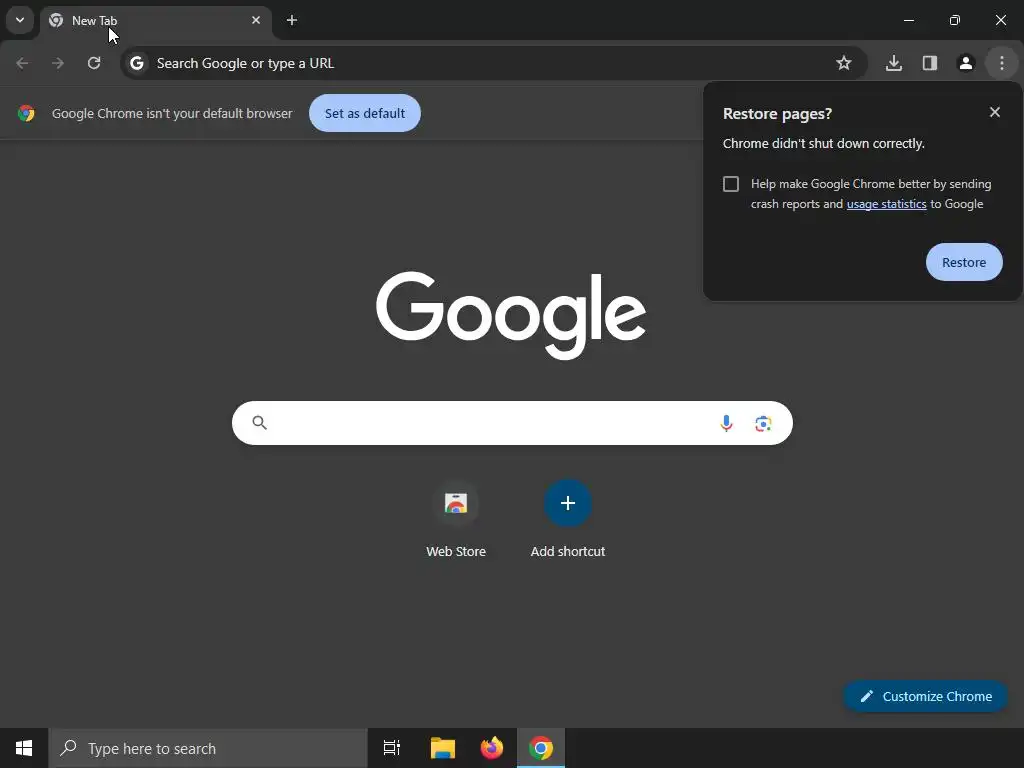This screenshot has height=768, width=1024.
Task: Open the Windows Start menu
Action: (24, 748)
